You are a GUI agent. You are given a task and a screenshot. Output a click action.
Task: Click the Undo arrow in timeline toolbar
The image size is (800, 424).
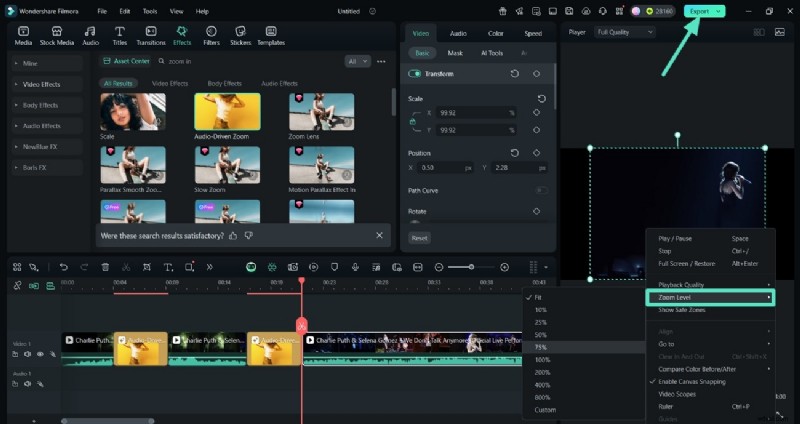pos(63,267)
